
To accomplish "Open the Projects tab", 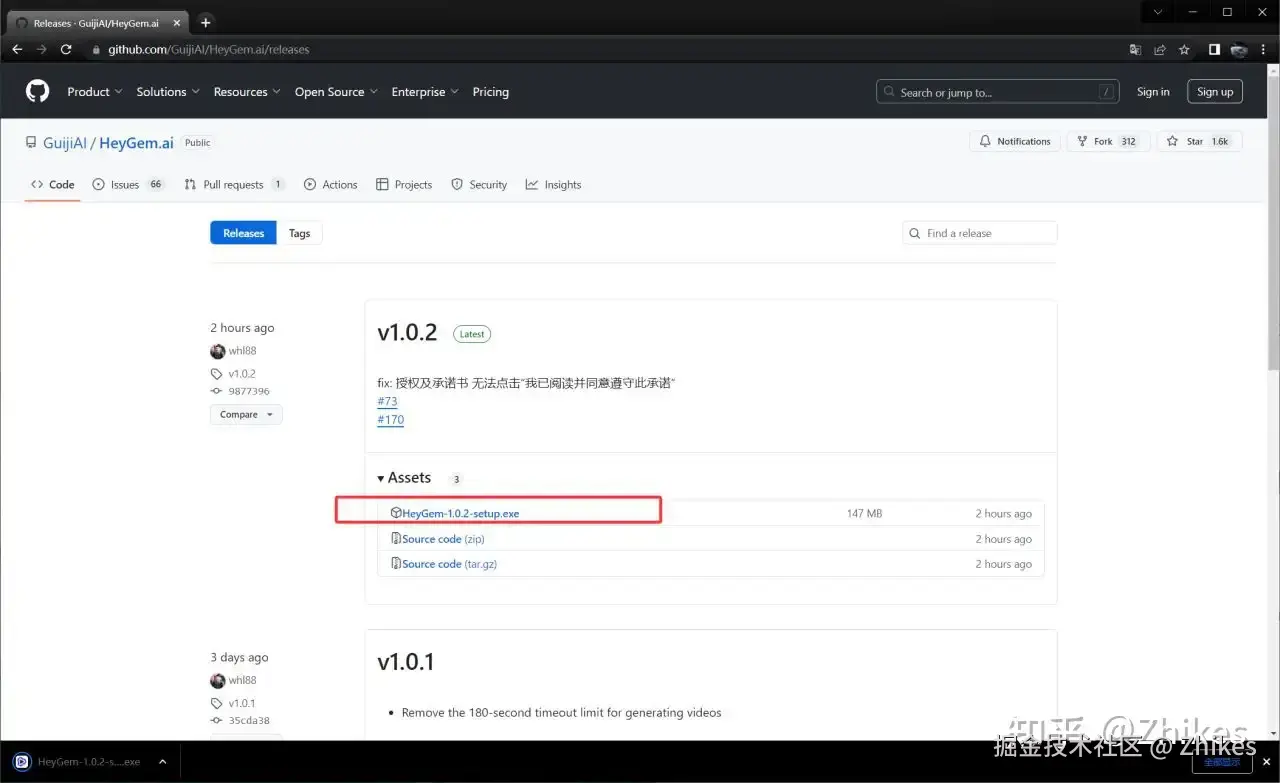I will pos(404,184).
